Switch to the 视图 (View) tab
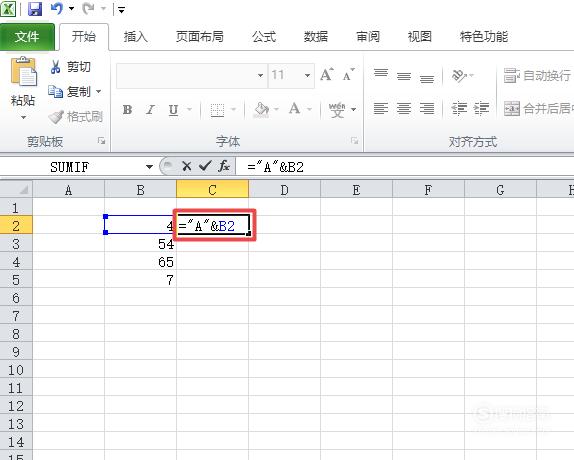 (x=420, y=37)
